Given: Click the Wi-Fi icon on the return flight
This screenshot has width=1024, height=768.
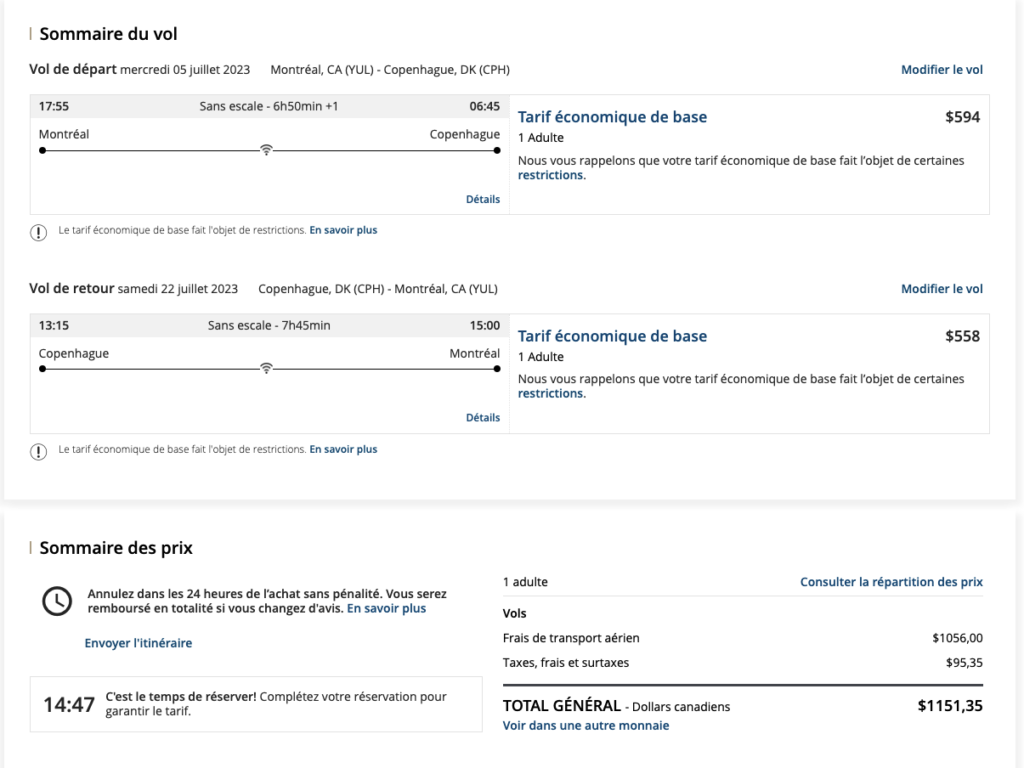Looking at the screenshot, I should 266,368.
